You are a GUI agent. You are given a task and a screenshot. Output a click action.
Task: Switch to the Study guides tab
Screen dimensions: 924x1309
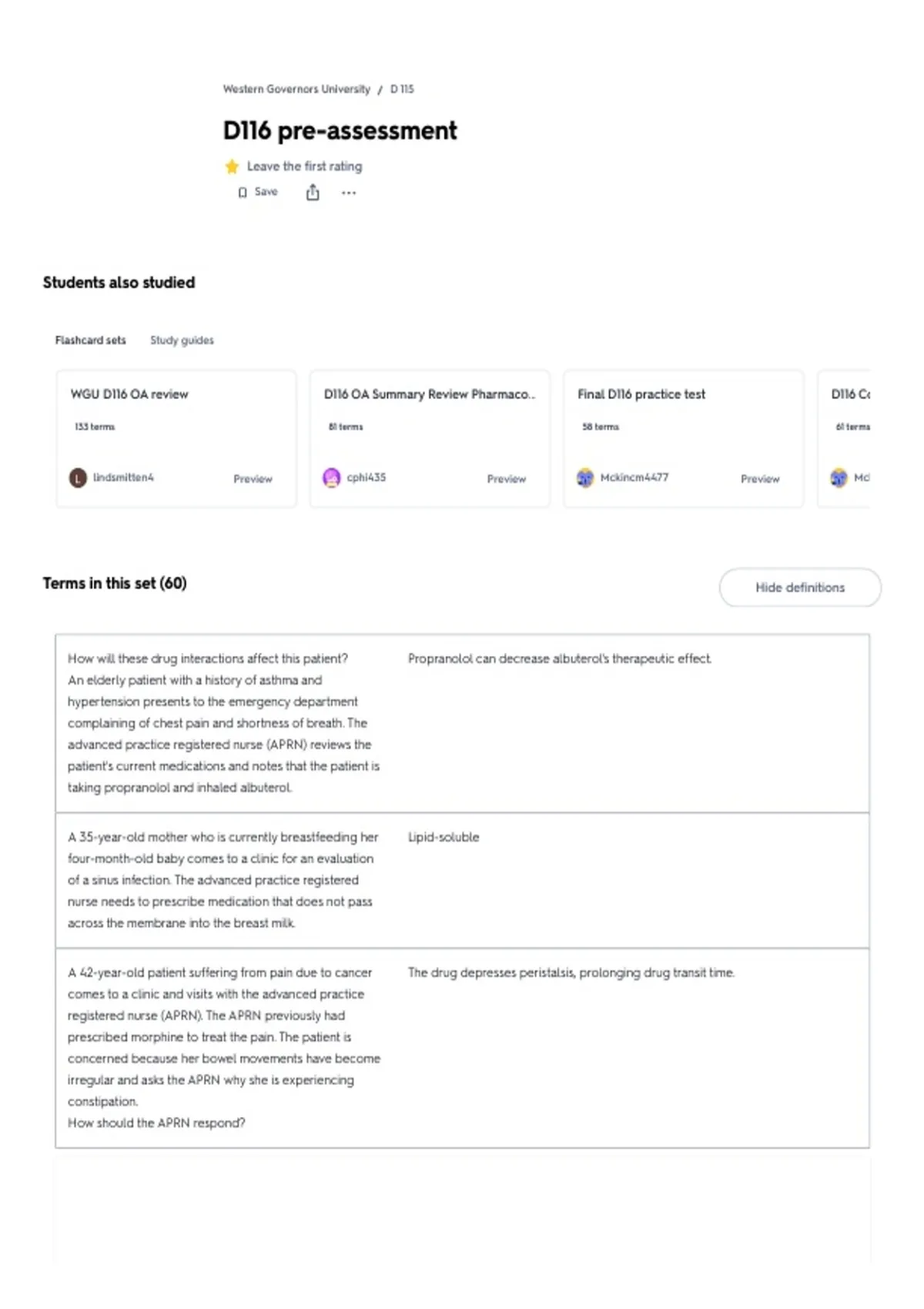coord(182,340)
